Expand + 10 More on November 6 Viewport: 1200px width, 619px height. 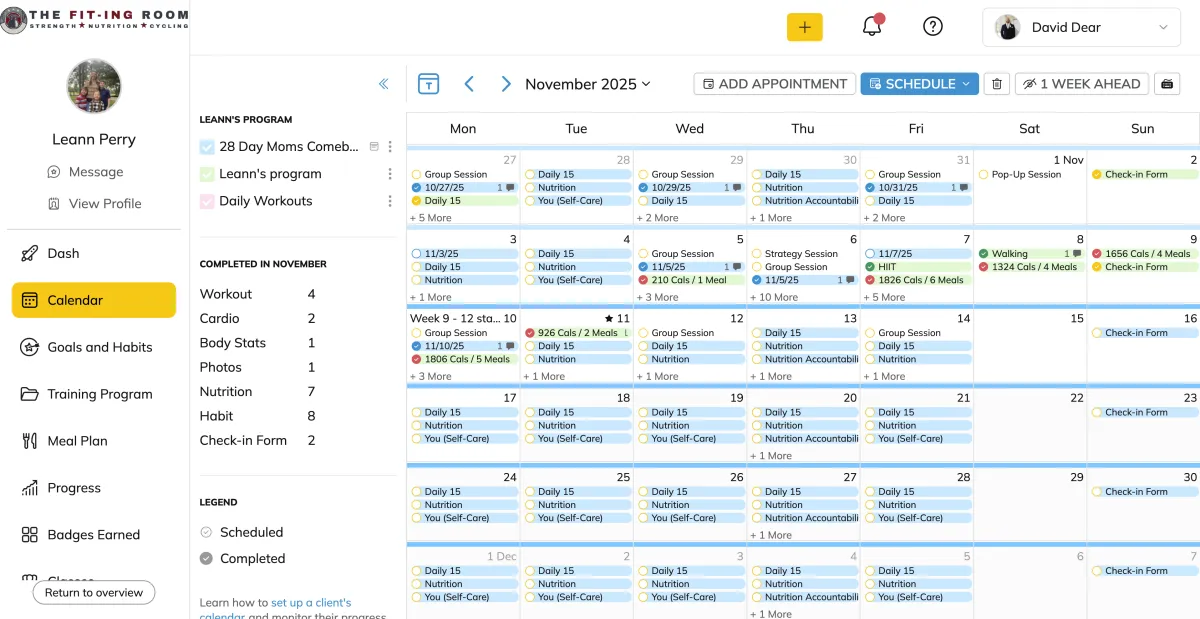(x=774, y=297)
